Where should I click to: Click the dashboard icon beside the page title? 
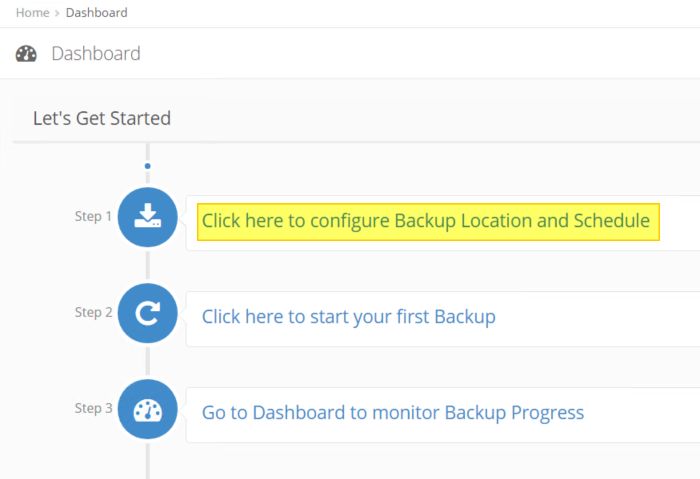tap(26, 54)
